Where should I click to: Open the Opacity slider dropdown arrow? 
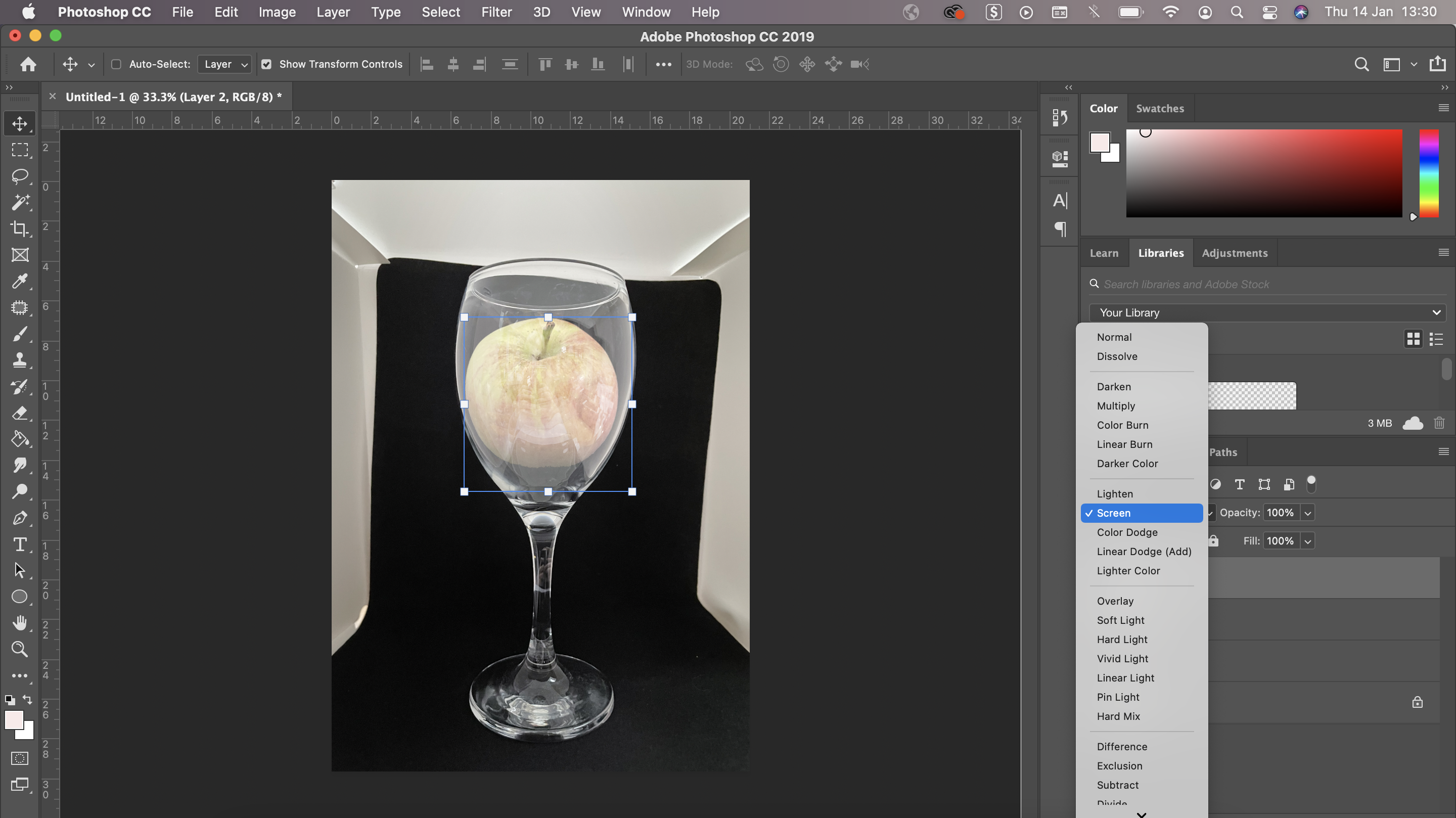(1307, 513)
